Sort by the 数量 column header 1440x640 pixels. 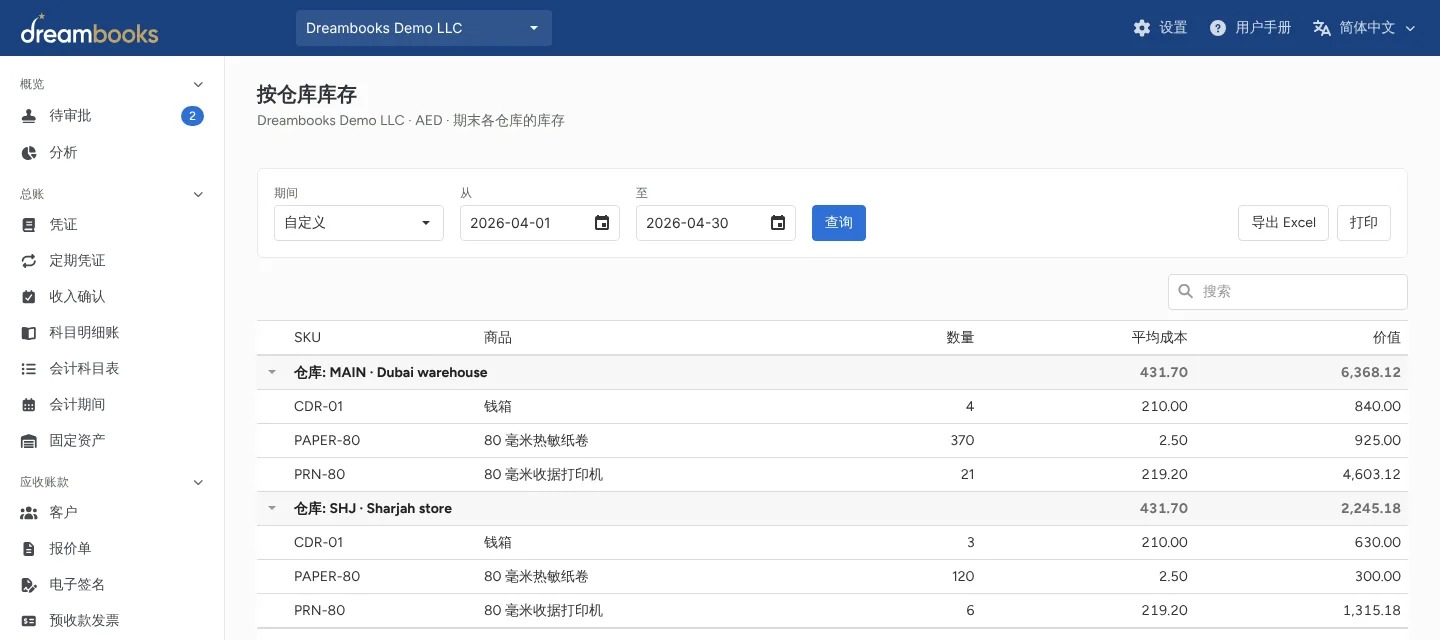click(x=960, y=338)
